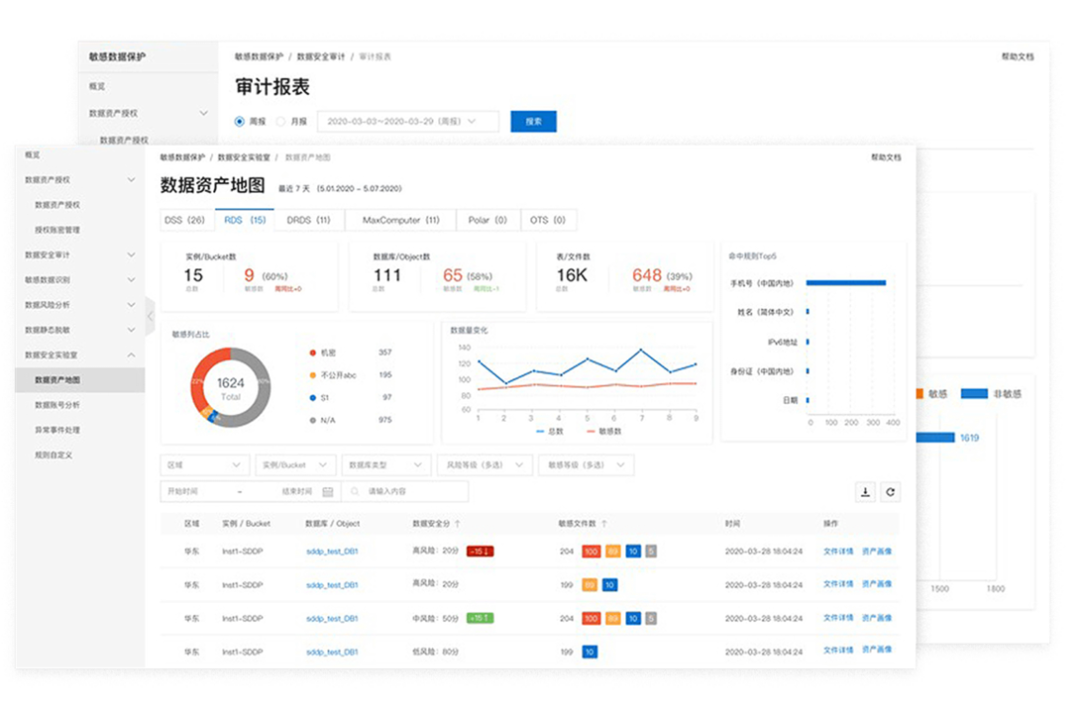Sort by 敏感文件数 arrow
This screenshot has height=707, width=1080.
[604, 524]
